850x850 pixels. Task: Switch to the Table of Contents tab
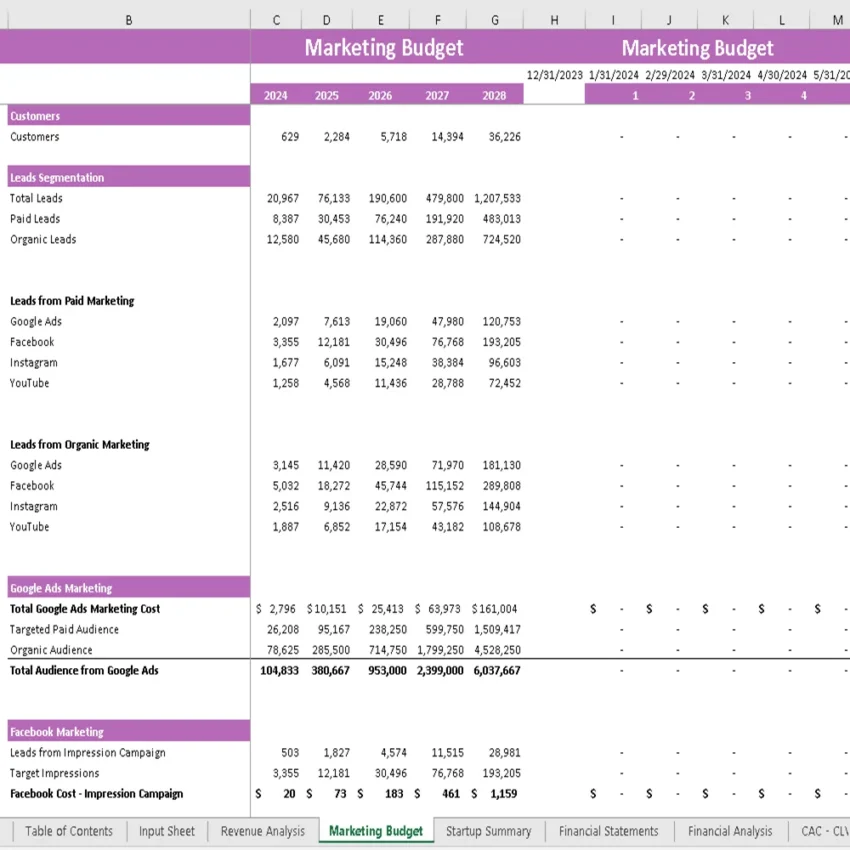point(68,831)
